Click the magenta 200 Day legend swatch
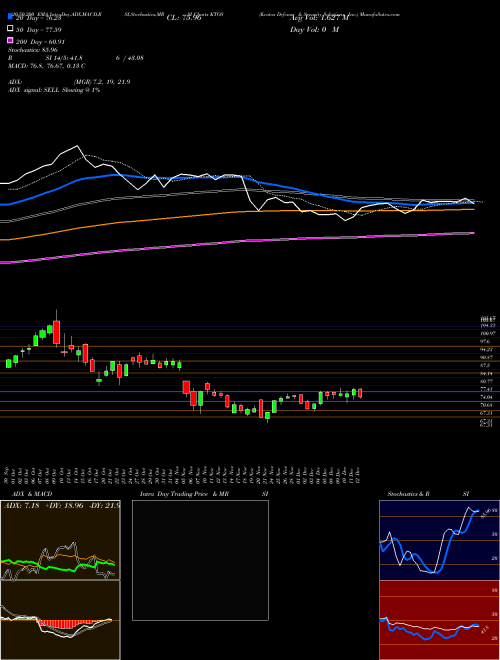 (10, 41)
